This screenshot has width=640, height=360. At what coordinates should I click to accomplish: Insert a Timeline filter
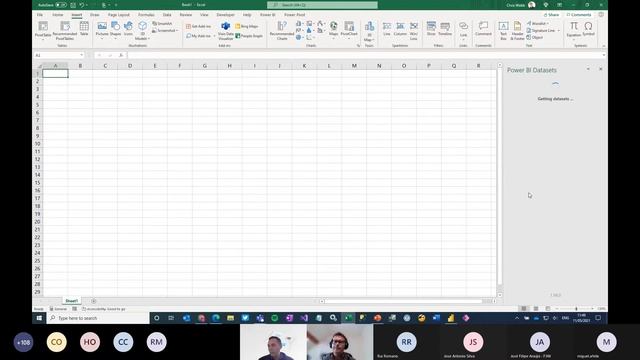click(x=445, y=29)
